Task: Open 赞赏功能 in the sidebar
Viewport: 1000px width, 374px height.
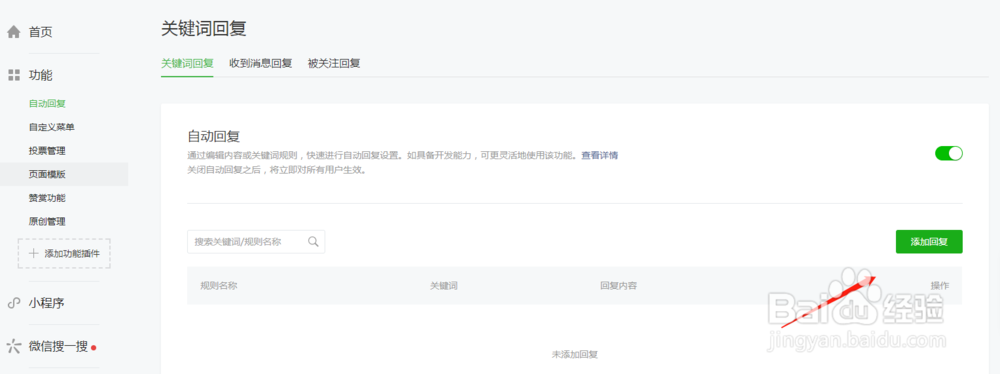Action: tap(47, 198)
